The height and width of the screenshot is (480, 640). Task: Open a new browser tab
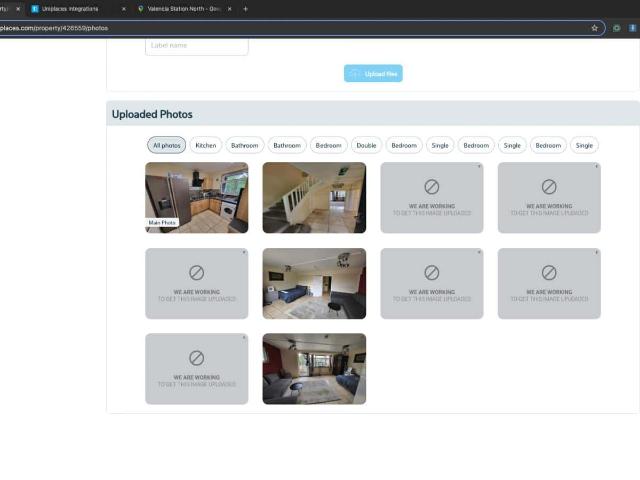pyautogui.click(x=246, y=9)
